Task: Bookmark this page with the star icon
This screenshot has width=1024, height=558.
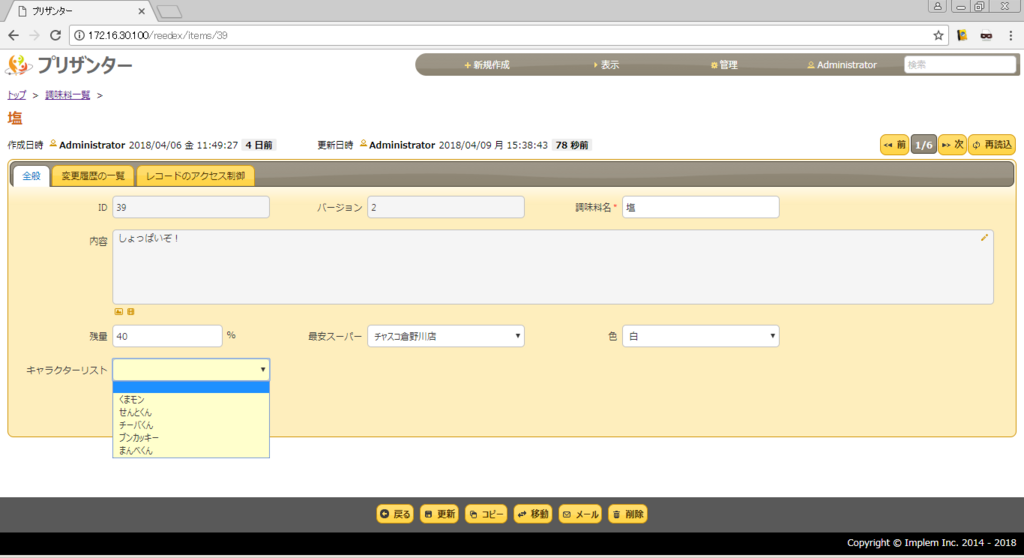Action: (x=938, y=35)
